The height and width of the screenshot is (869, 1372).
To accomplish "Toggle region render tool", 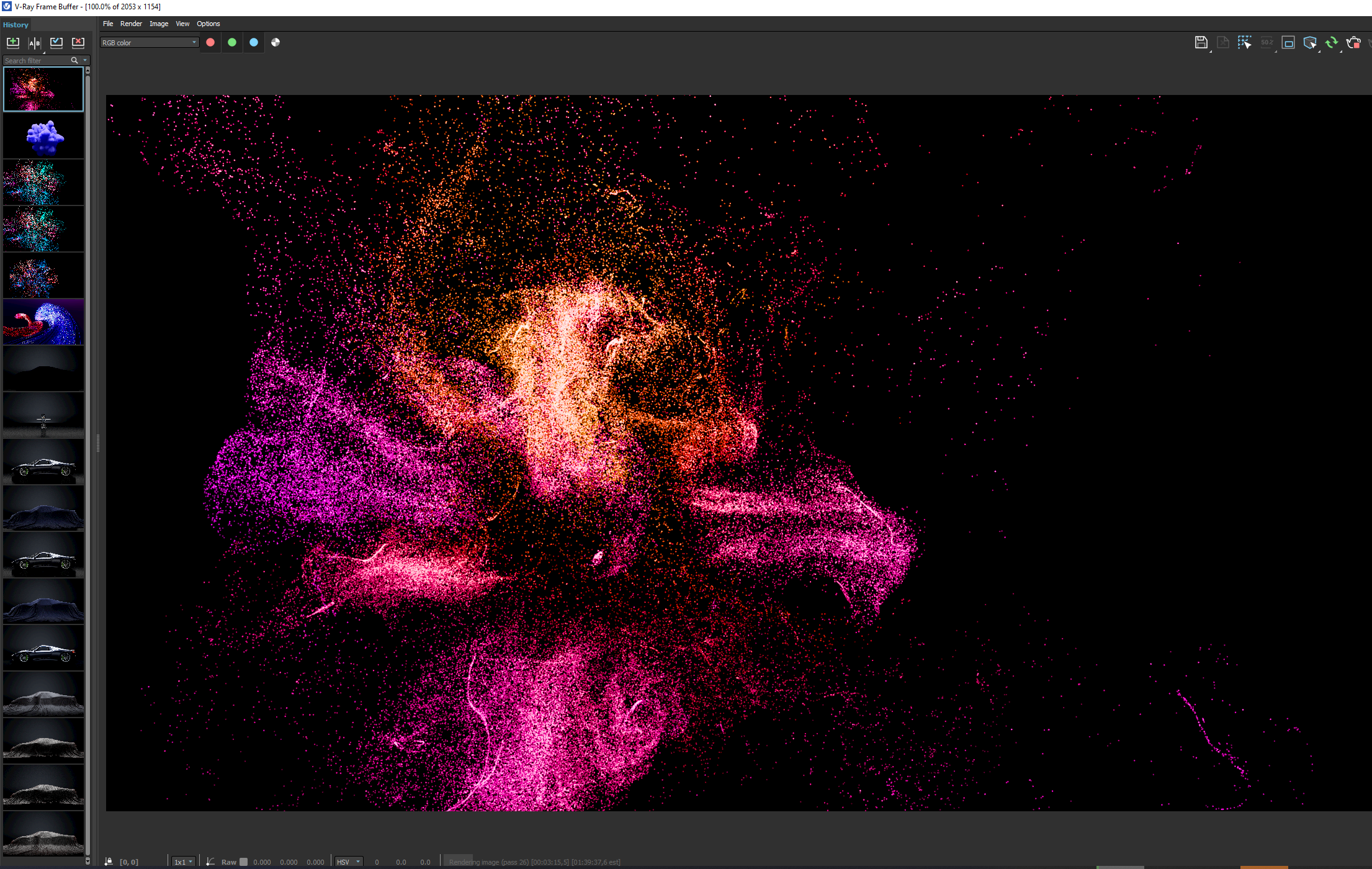I will pyautogui.click(x=1288, y=42).
